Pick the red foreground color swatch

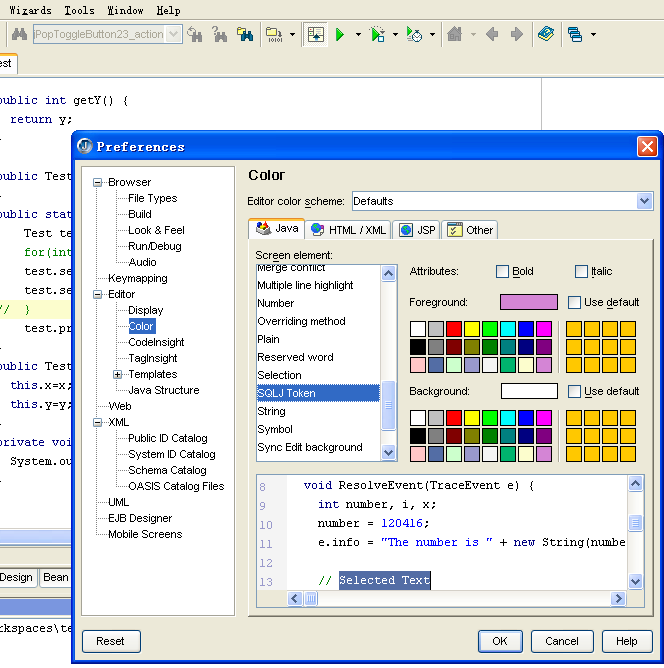tap(454, 329)
